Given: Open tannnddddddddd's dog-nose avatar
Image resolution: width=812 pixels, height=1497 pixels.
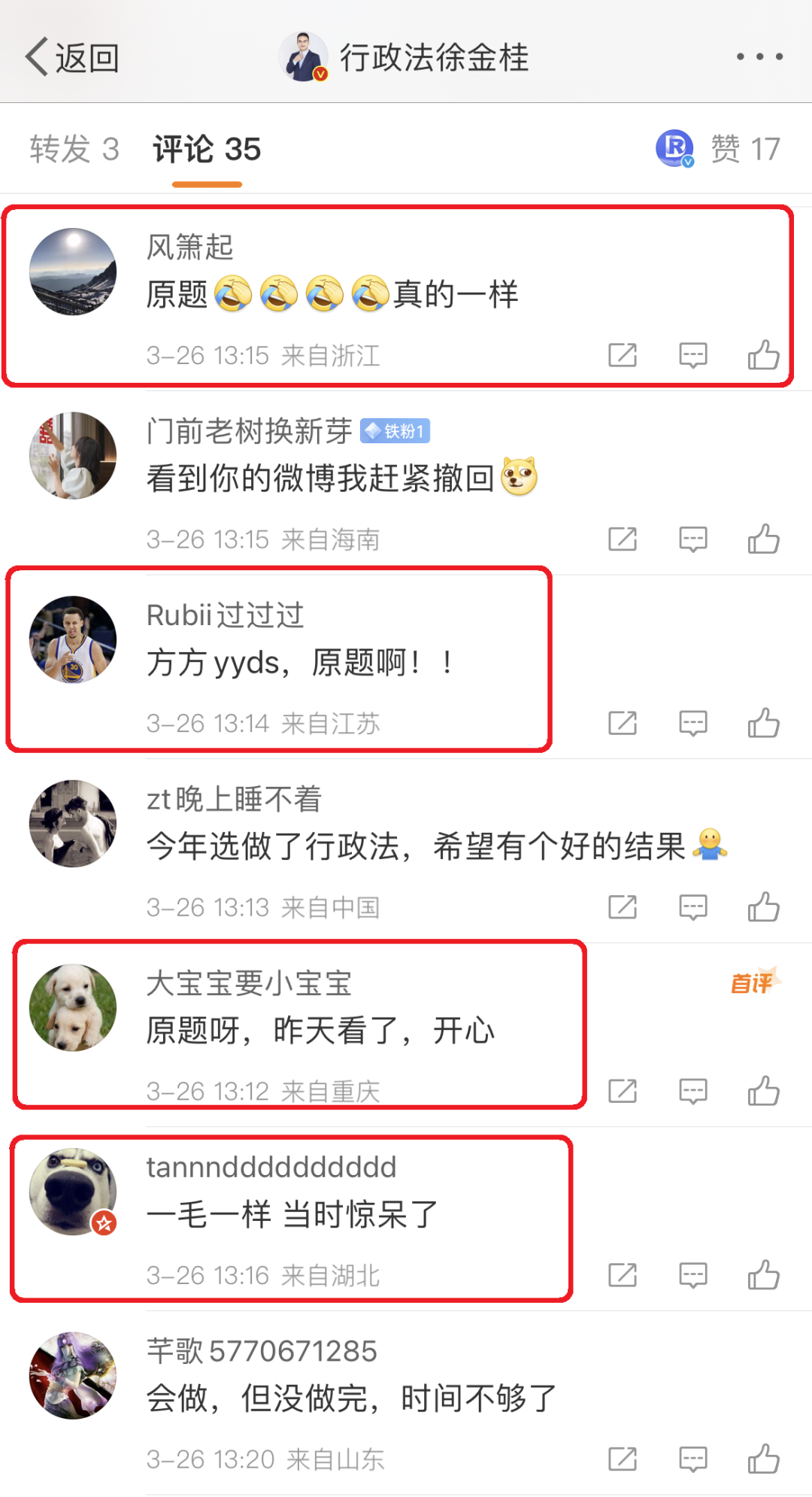Looking at the screenshot, I should tap(73, 1192).
